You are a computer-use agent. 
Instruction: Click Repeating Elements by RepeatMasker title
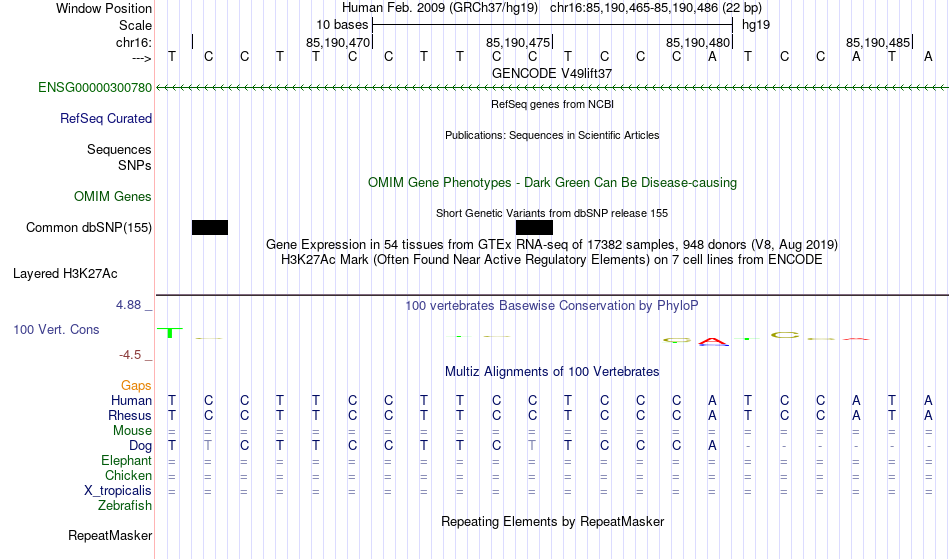(553, 522)
